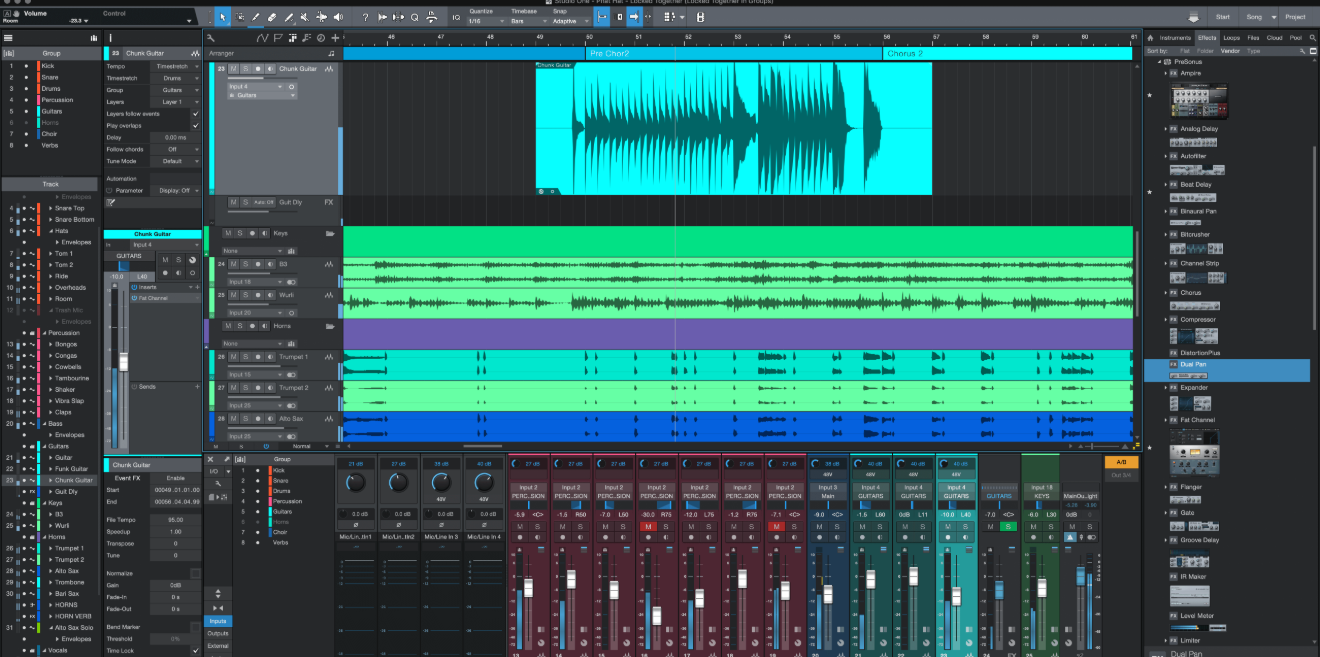This screenshot has width=1320, height=657.
Task: Solo the Chunk Guitar track
Action: [x=244, y=69]
